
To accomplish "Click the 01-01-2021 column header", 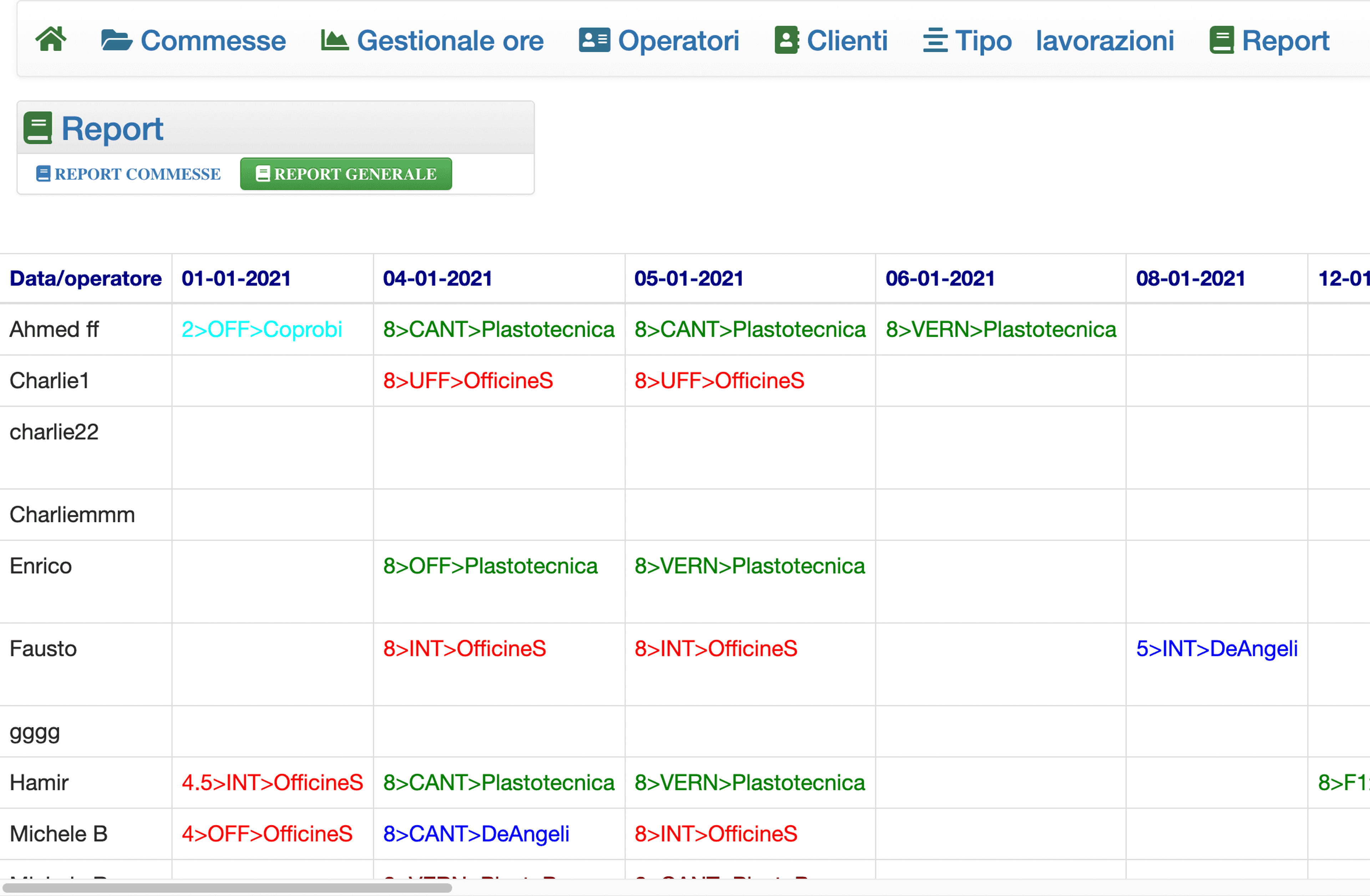I will (x=236, y=278).
